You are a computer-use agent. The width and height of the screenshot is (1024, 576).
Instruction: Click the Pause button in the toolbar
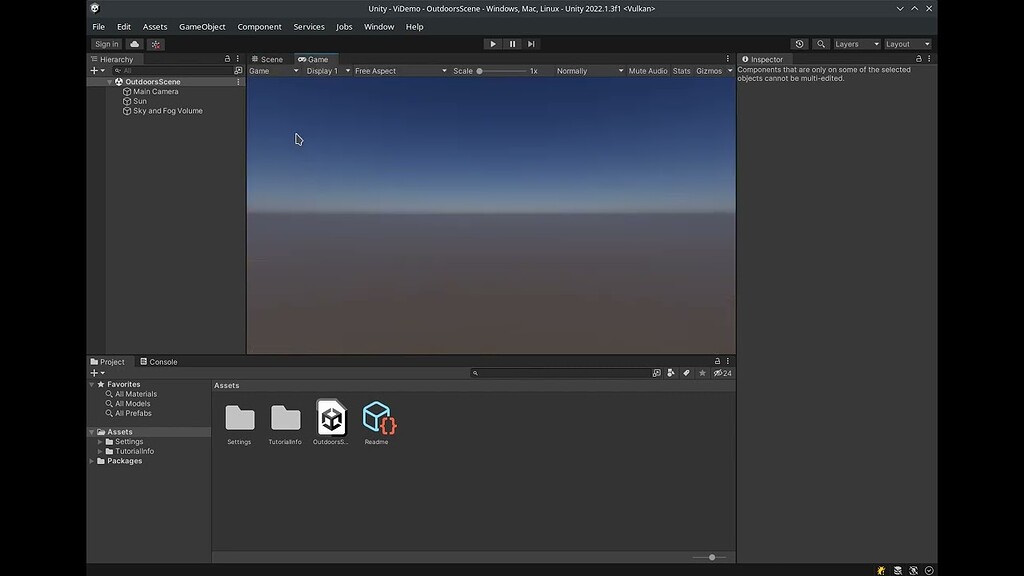click(x=511, y=43)
